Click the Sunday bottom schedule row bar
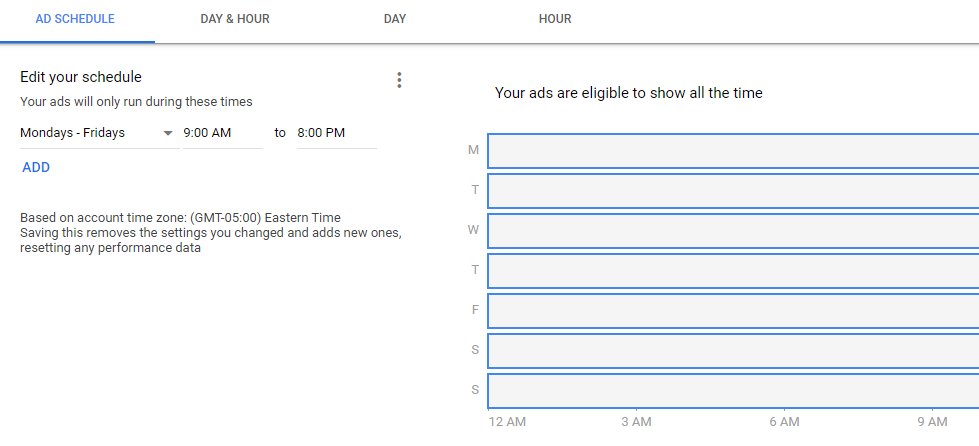Image resolution: width=979 pixels, height=446 pixels. pyautogui.click(x=733, y=391)
